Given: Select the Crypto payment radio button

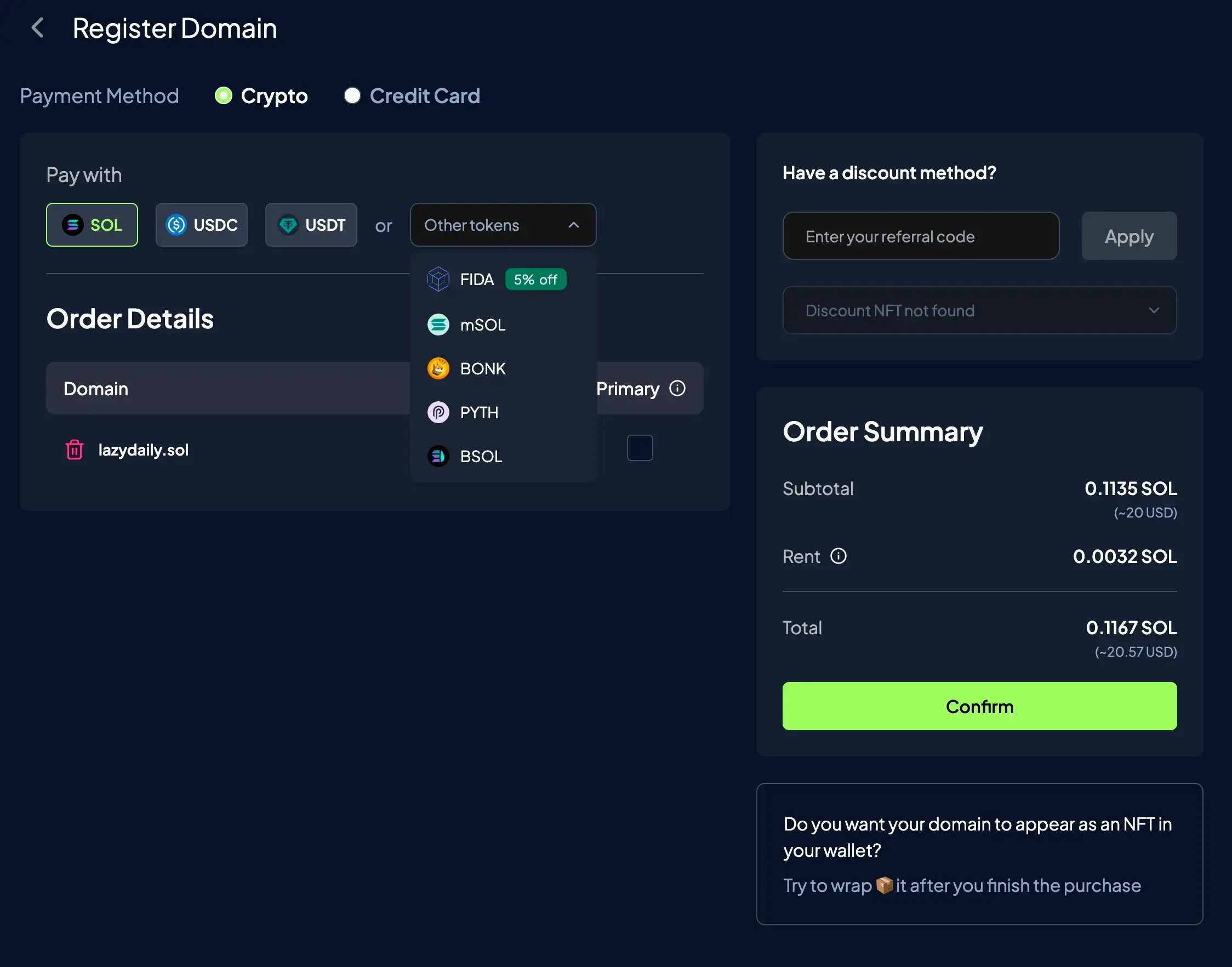Looking at the screenshot, I should (224, 96).
